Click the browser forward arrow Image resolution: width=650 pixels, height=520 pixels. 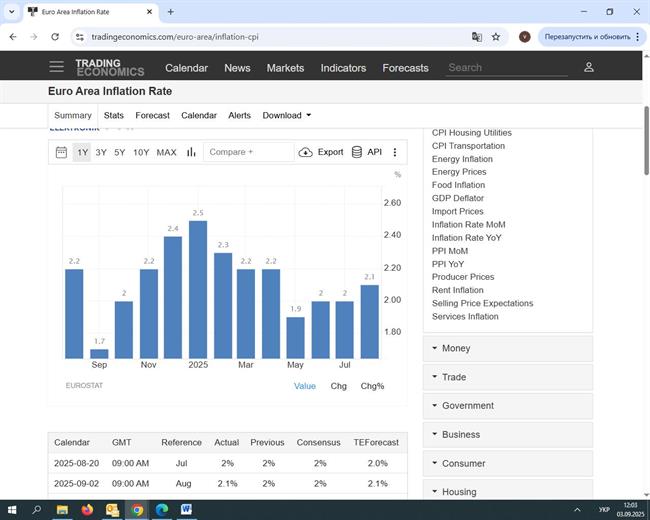34,37
